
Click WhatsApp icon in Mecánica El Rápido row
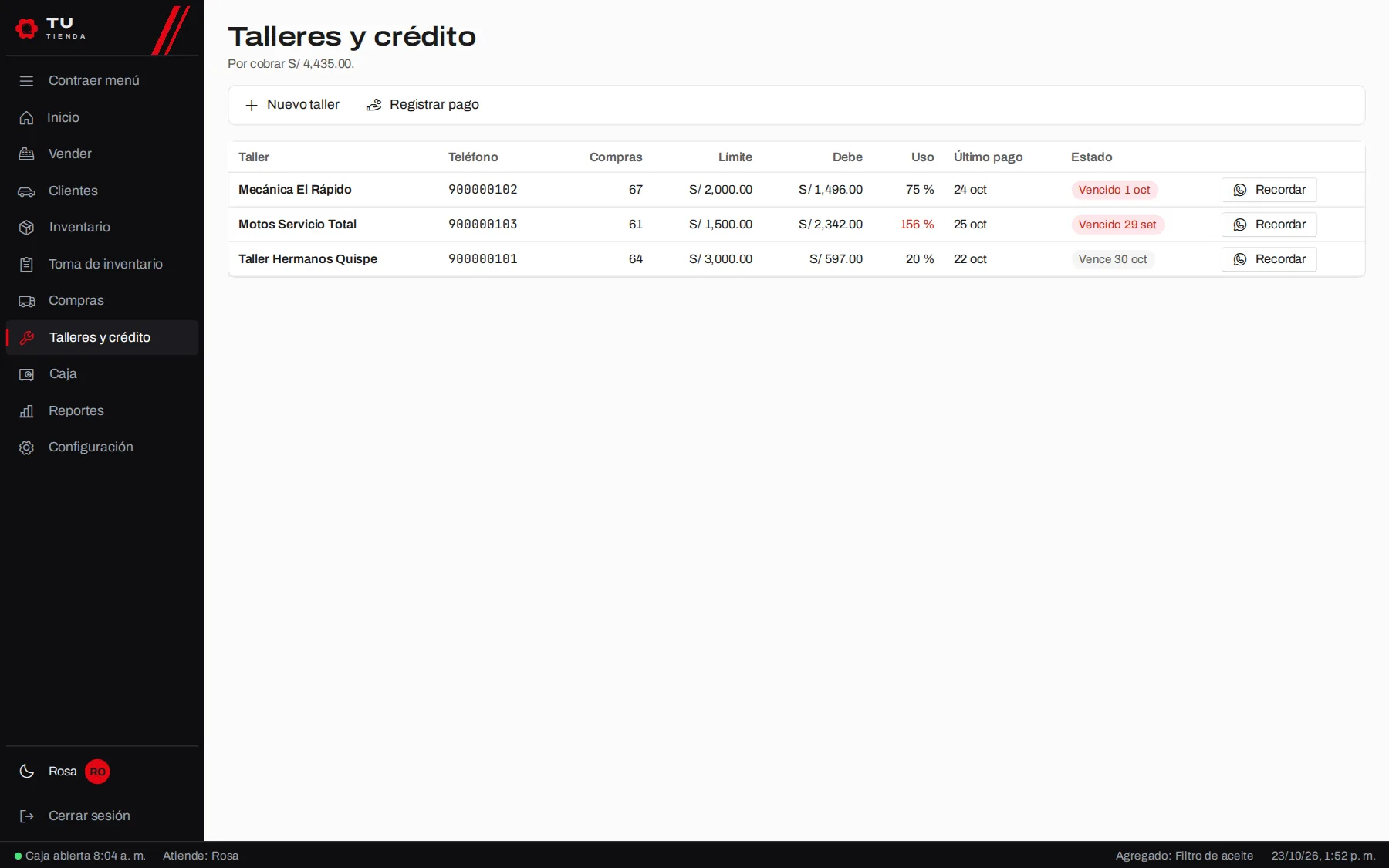pos(1240,190)
